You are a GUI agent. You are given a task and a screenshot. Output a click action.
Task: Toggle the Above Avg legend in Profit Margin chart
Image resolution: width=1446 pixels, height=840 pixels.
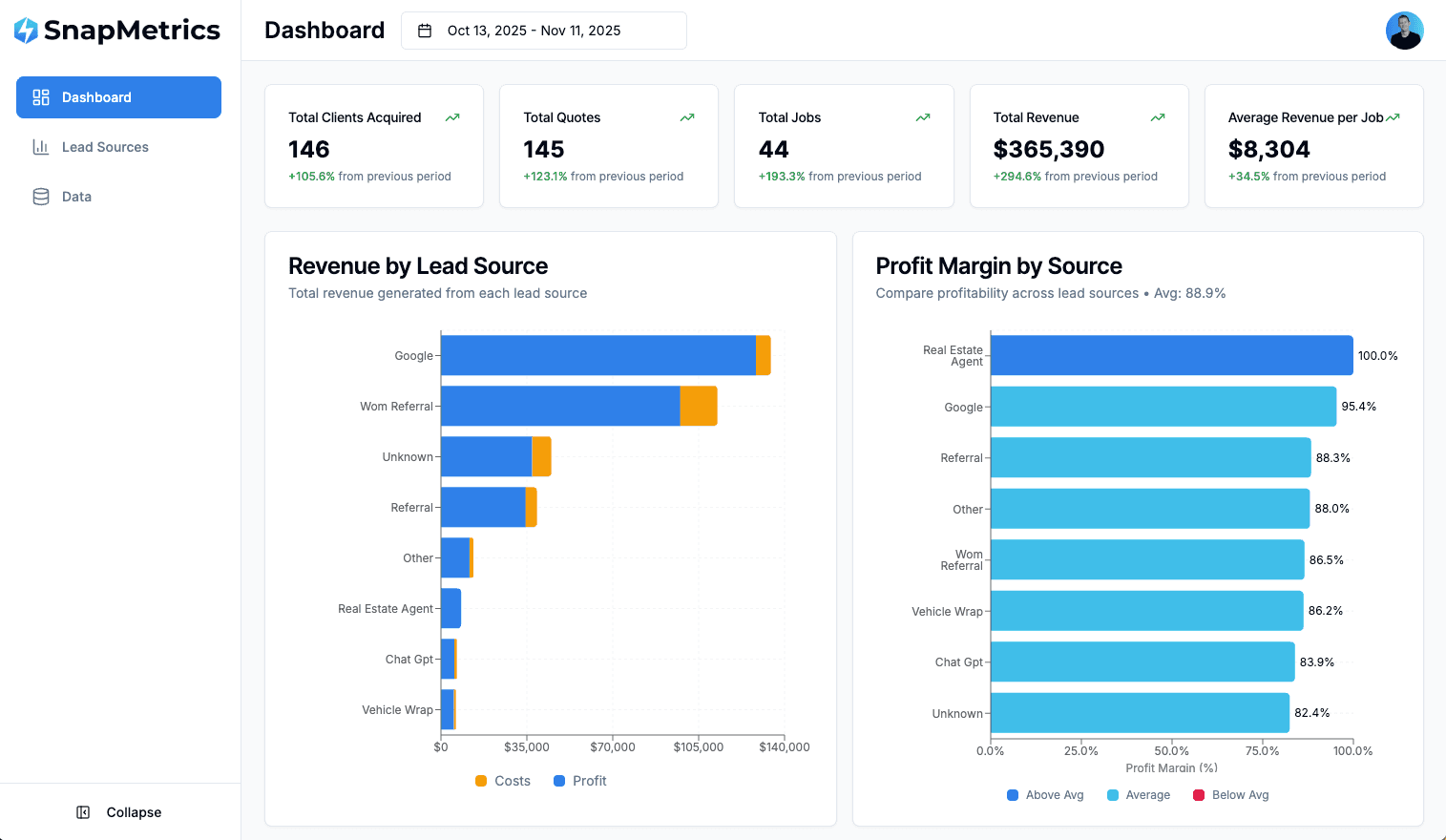point(1045,794)
